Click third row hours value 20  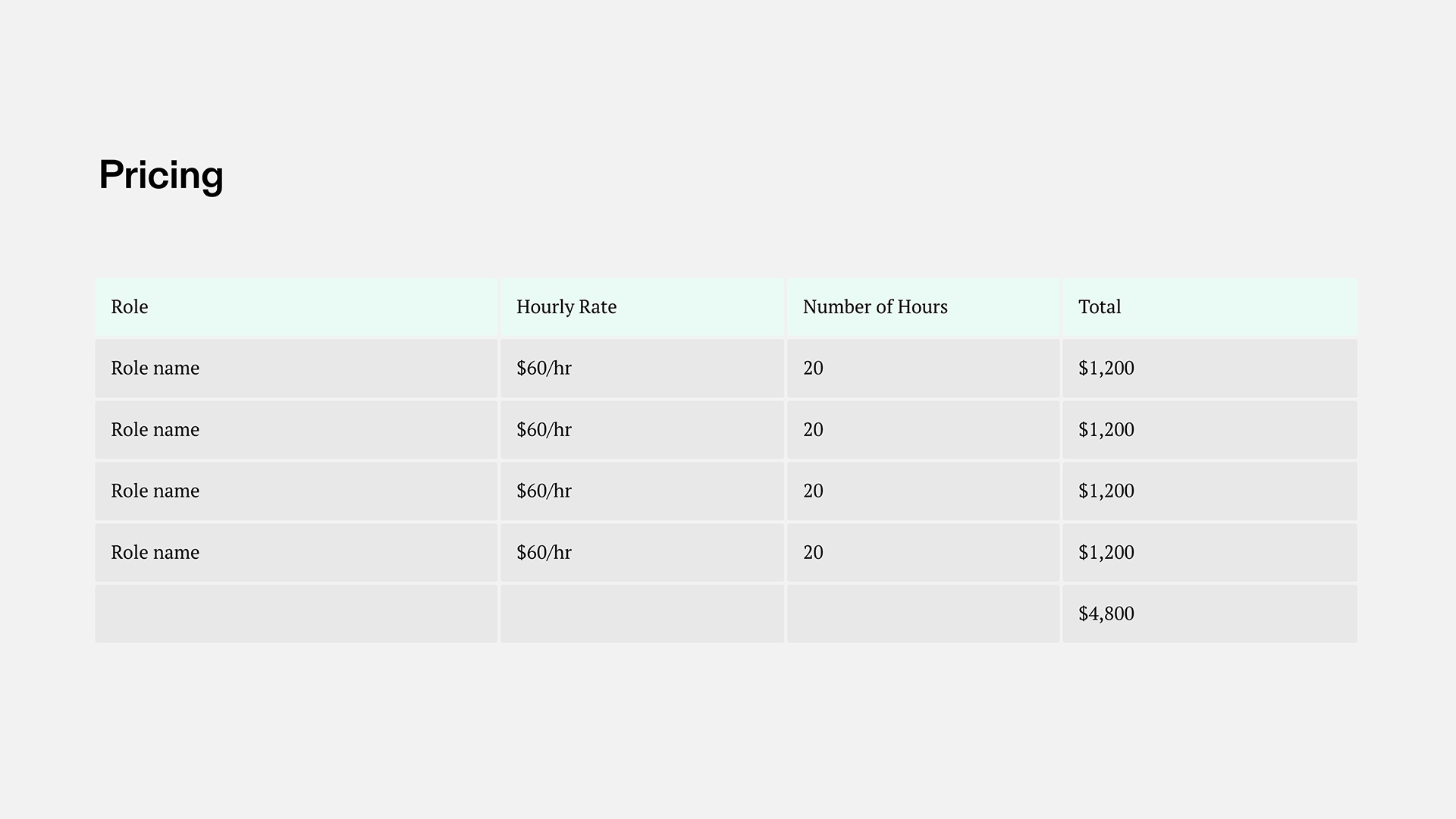[813, 491]
